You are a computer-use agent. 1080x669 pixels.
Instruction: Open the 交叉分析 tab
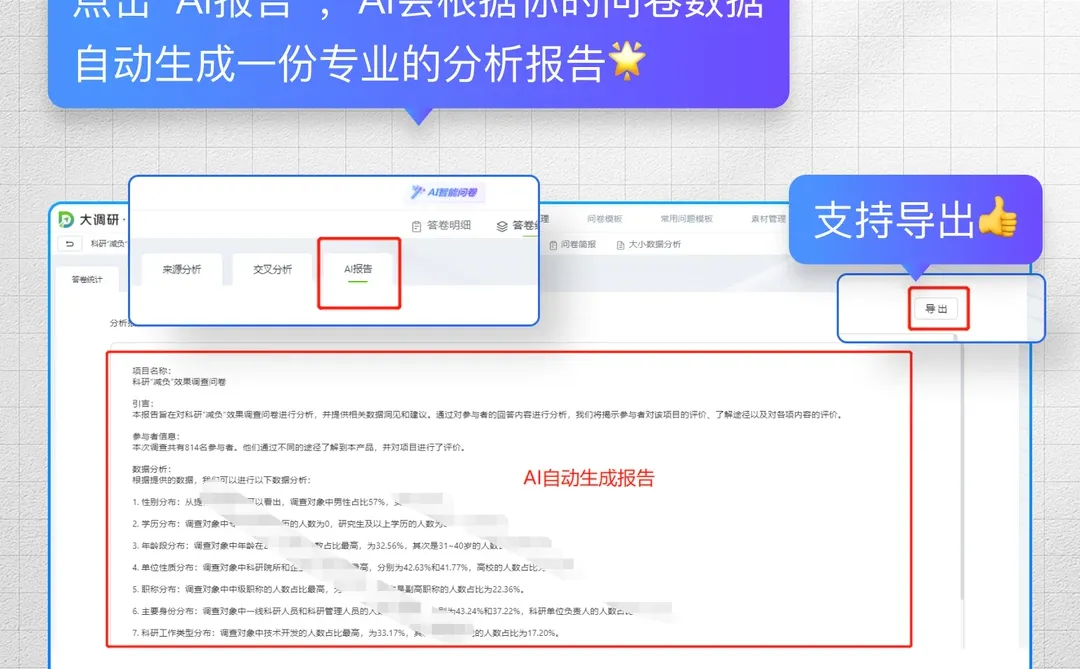coord(273,268)
